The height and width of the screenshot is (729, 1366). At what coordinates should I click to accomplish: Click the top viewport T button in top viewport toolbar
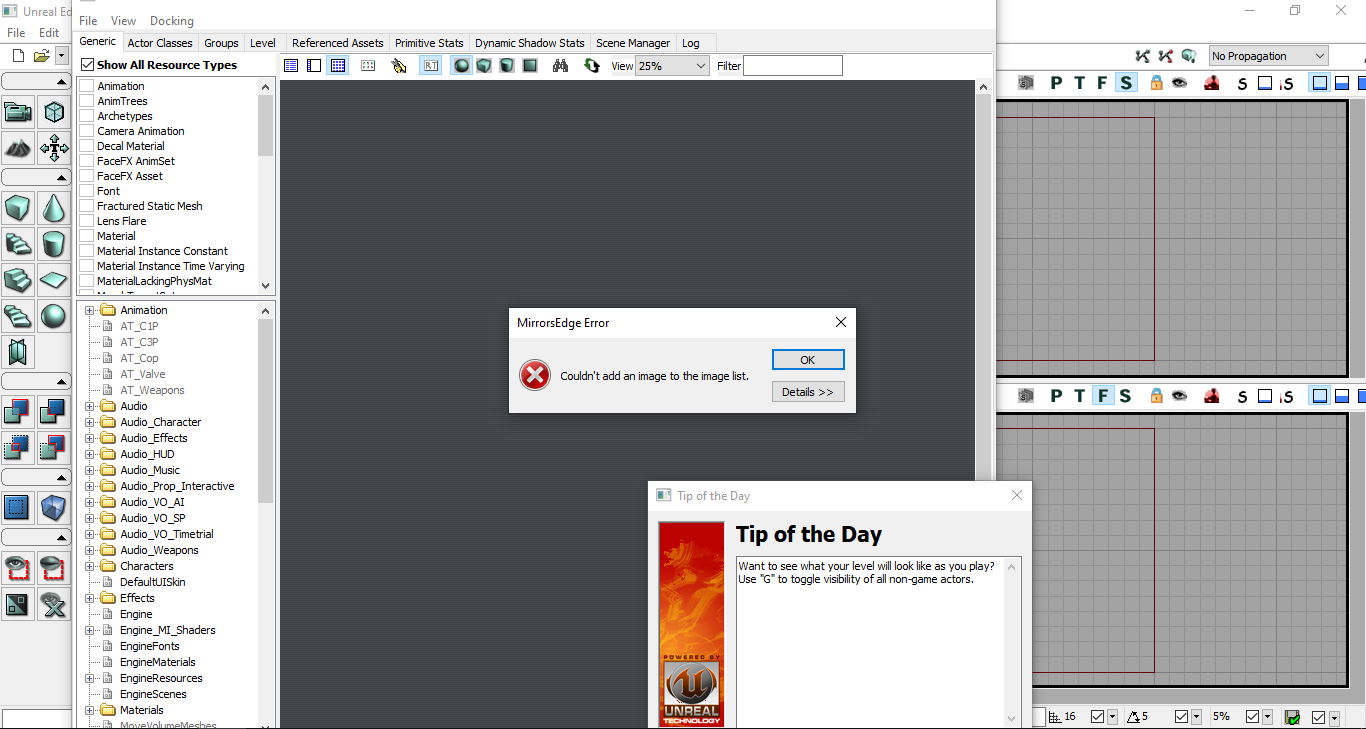[1079, 83]
